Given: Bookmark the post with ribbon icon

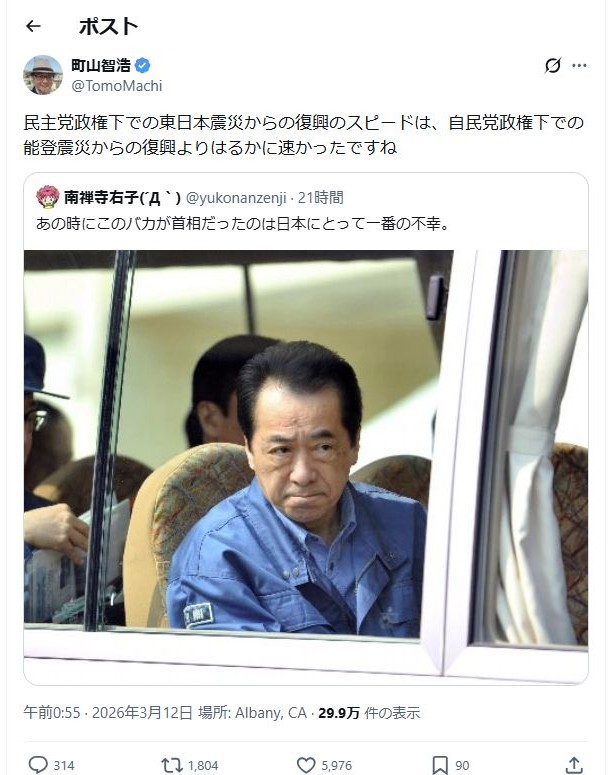Looking at the screenshot, I should click(440, 765).
